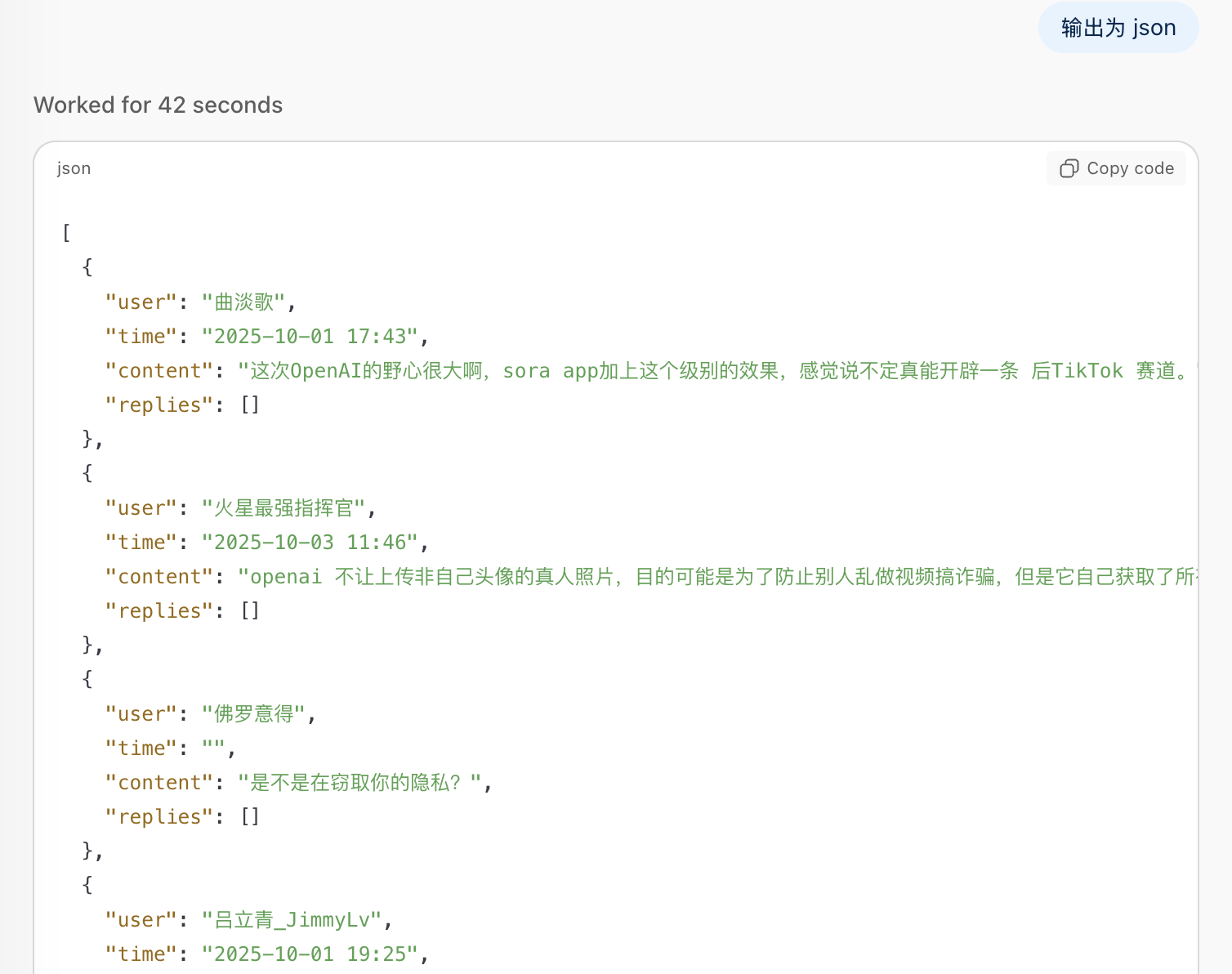Click the timestamp "2025-10-01 17:43"
The height and width of the screenshot is (974, 1232).
310,337
